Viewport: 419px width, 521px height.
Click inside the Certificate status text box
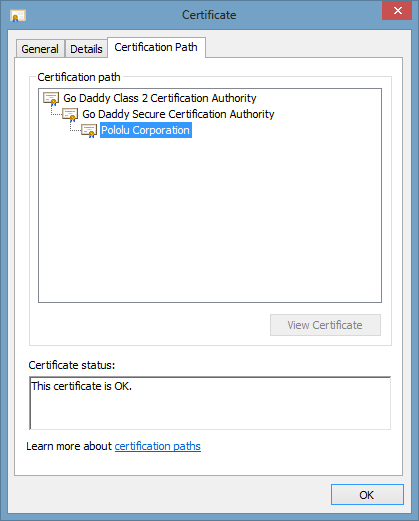tap(210, 403)
